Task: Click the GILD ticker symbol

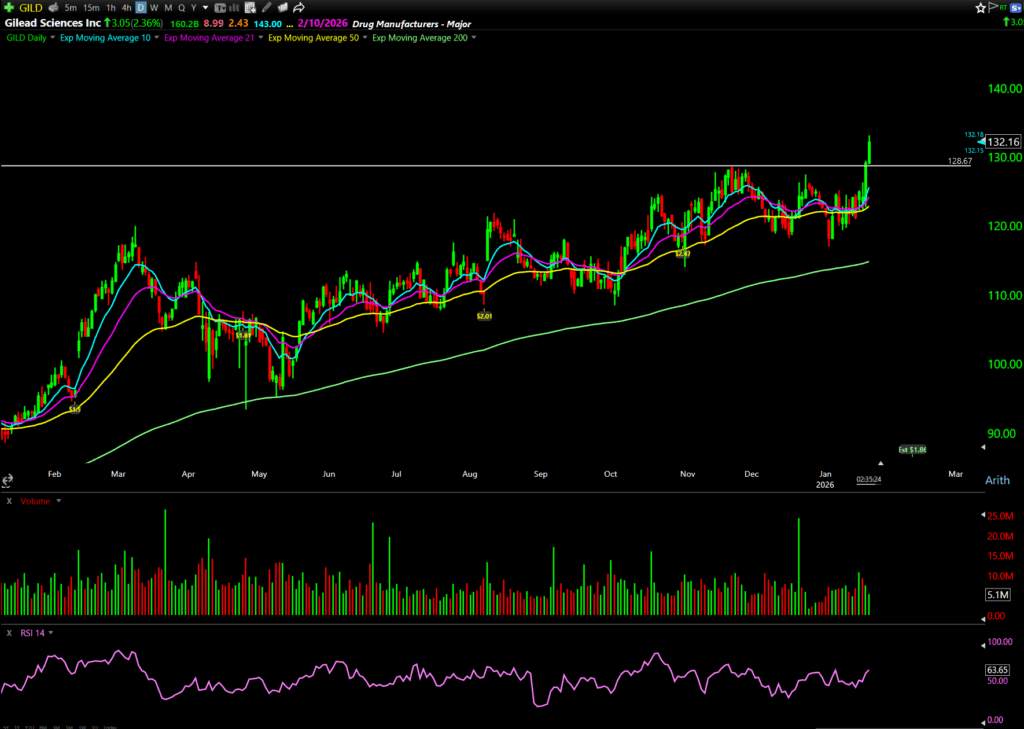Action: click(x=29, y=8)
